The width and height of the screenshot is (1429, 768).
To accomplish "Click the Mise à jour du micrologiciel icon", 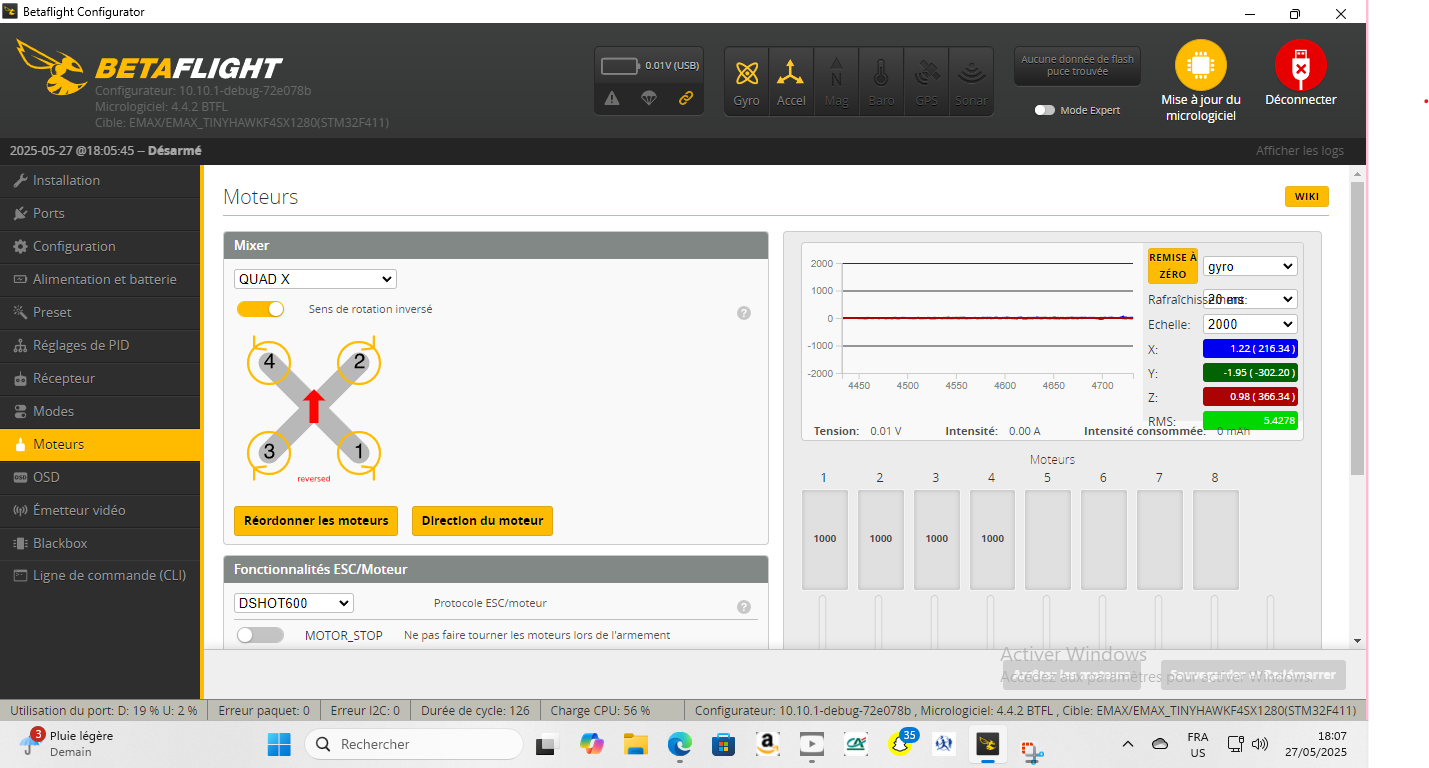I will tap(1200, 67).
